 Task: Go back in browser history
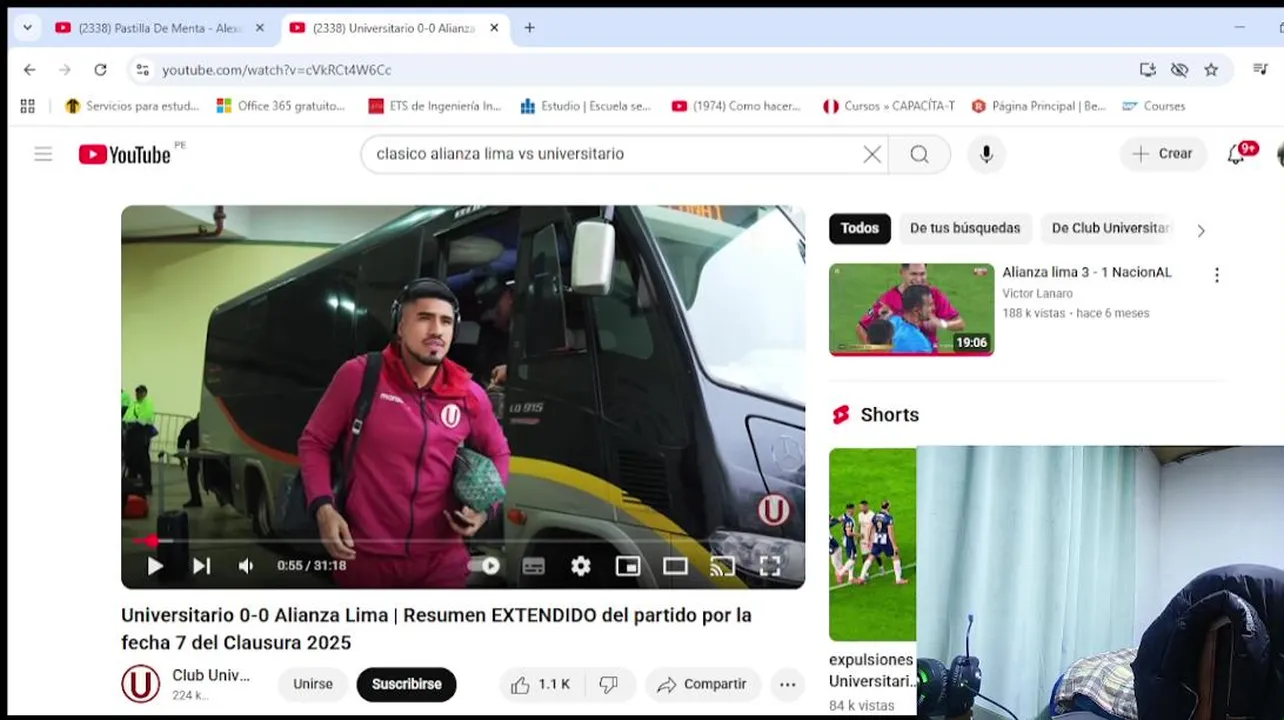(30, 70)
